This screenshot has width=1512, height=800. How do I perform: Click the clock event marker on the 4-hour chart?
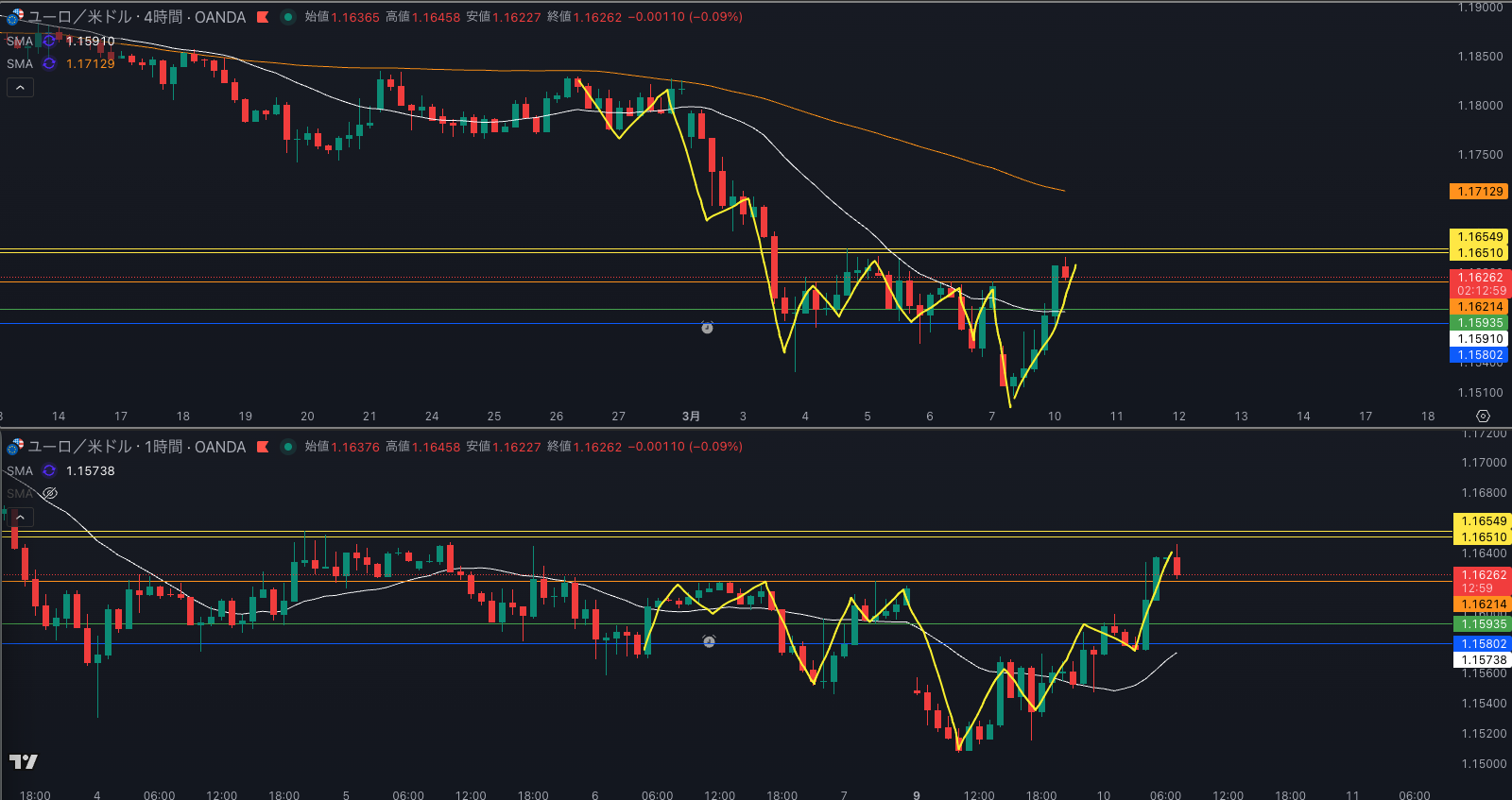[707, 328]
